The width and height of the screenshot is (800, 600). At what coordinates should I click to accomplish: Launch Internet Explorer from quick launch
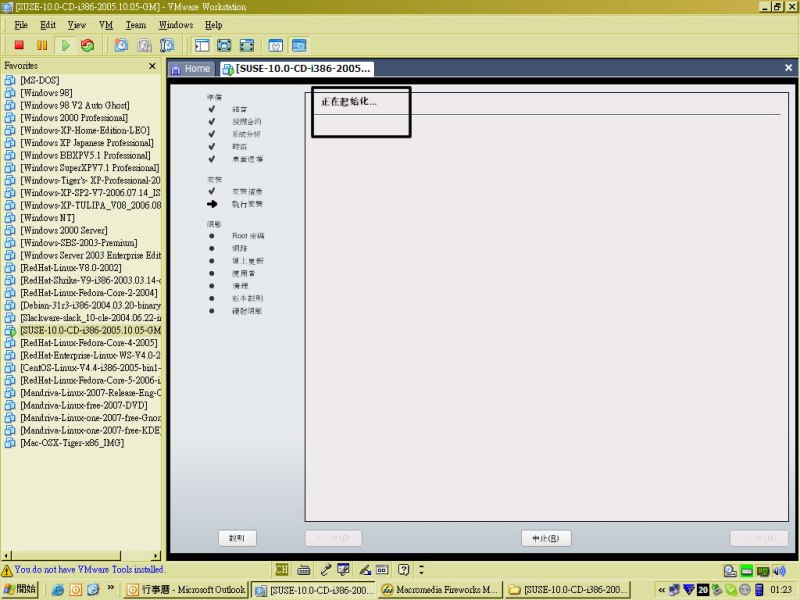pyautogui.click(x=58, y=590)
